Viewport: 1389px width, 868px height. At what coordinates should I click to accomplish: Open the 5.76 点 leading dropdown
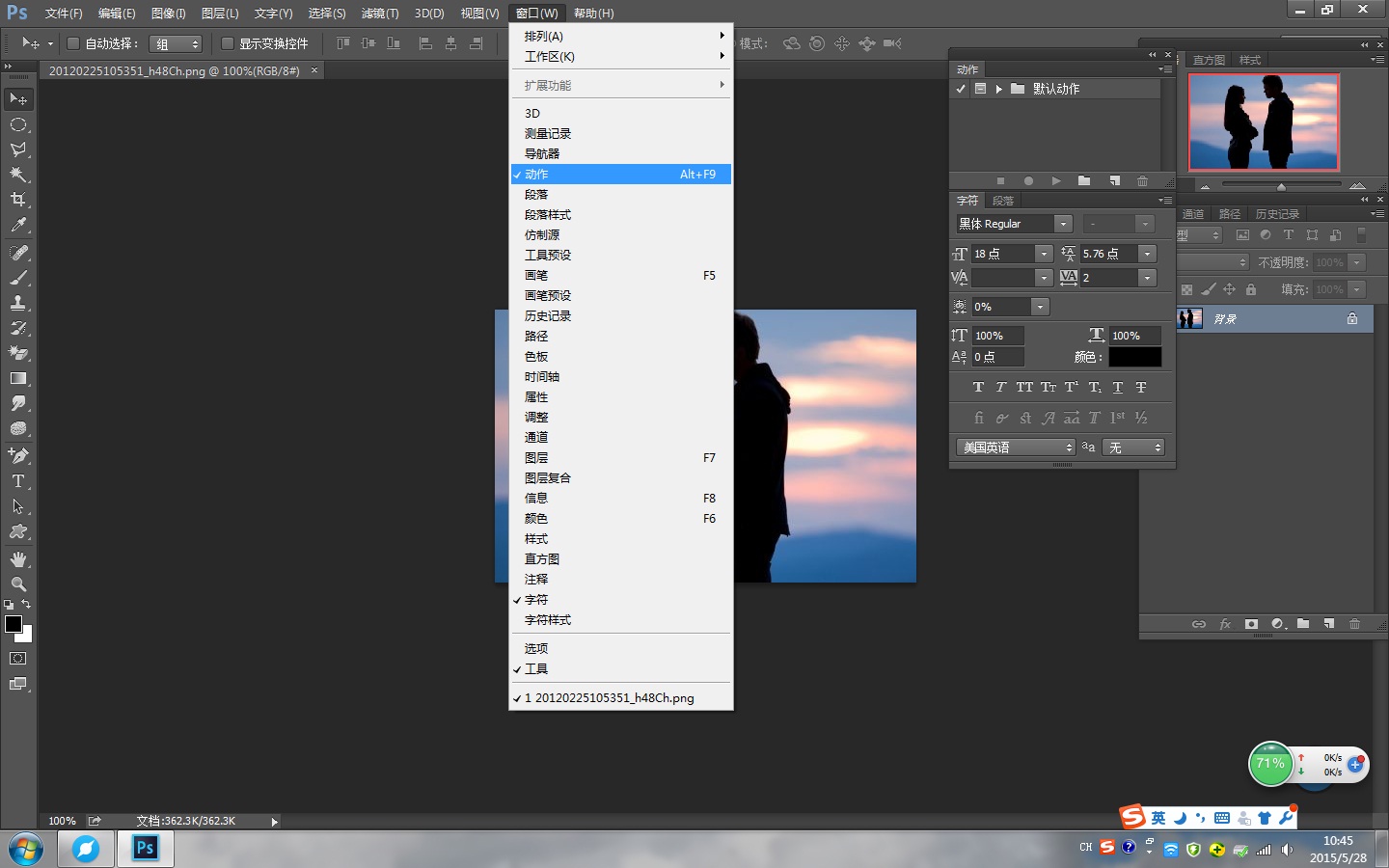point(1147,254)
